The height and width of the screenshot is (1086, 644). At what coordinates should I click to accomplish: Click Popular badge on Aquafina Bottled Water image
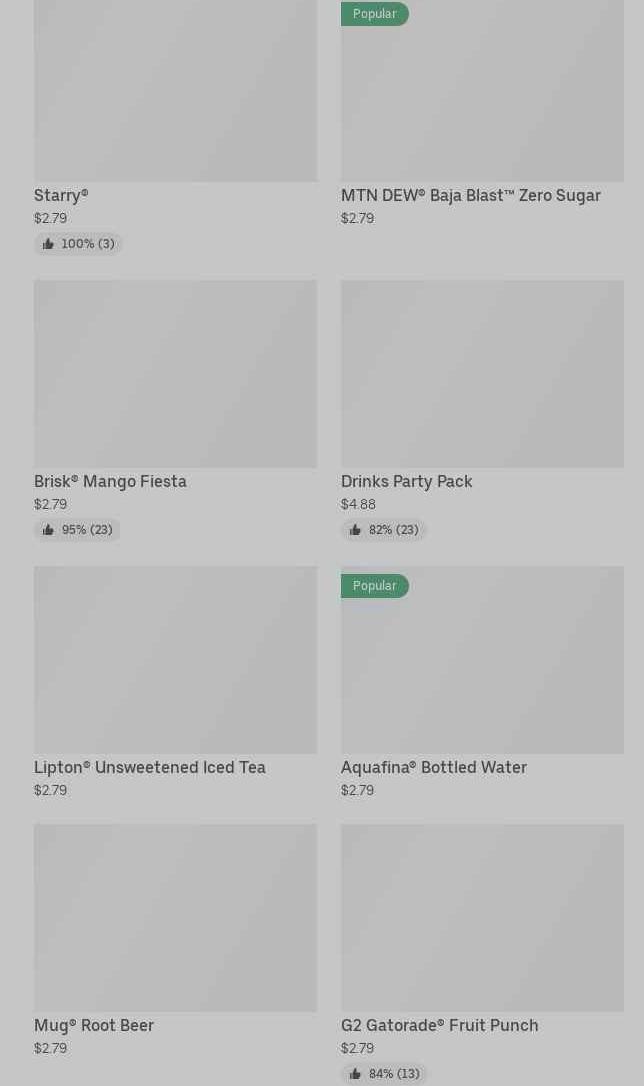pyautogui.click(x=375, y=586)
